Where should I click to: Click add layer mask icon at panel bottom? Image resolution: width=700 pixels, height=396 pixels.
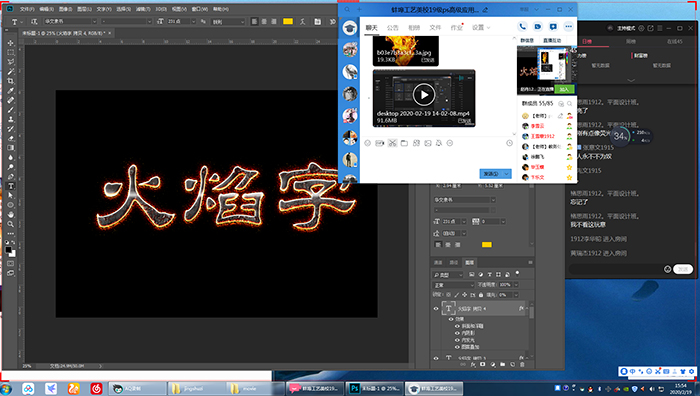click(x=483, y=365)
